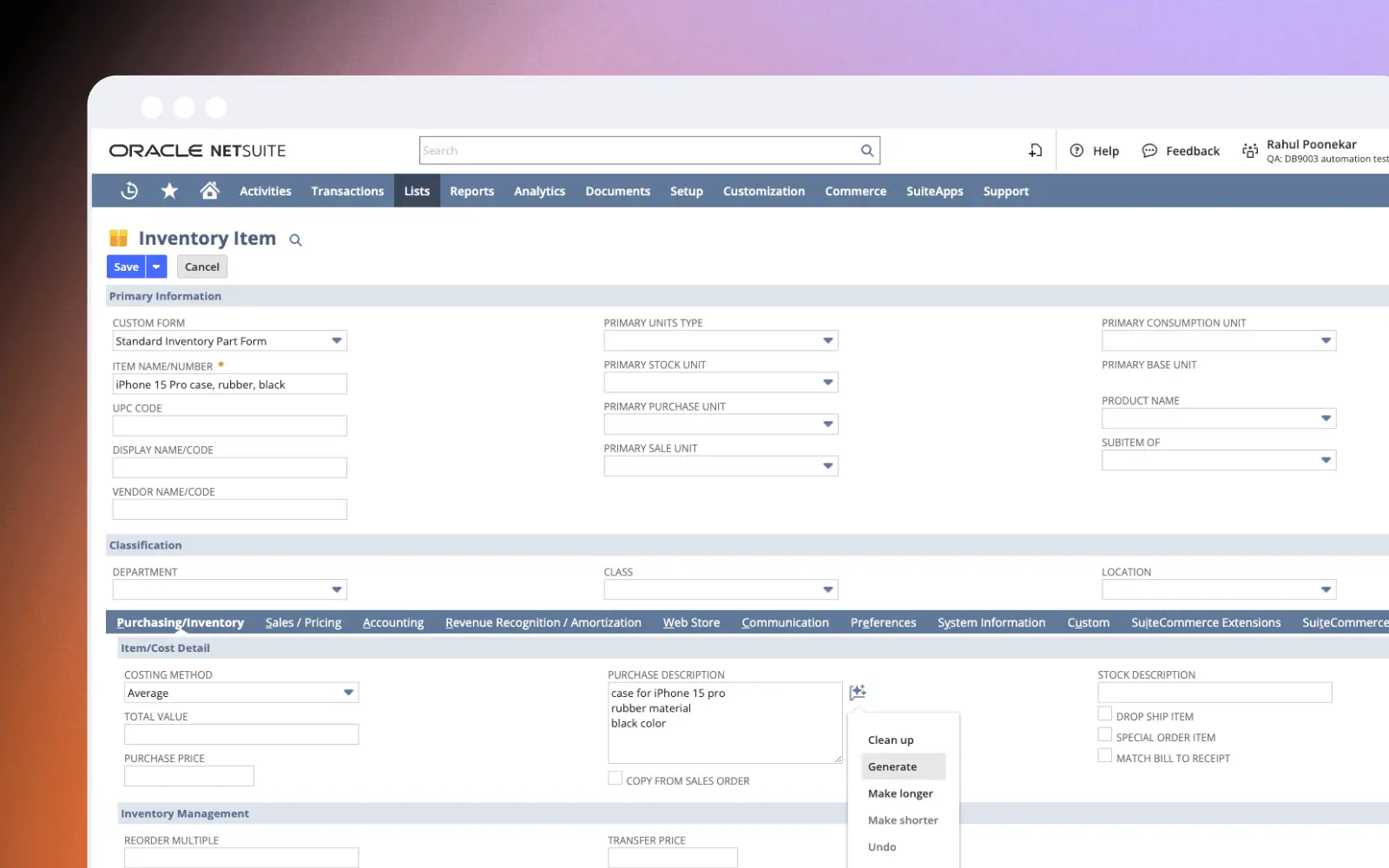Image resolution: width=1389 pixels, height=868 pixels.
Task: Click the Cancel button
Action: [x=202, y=266]
